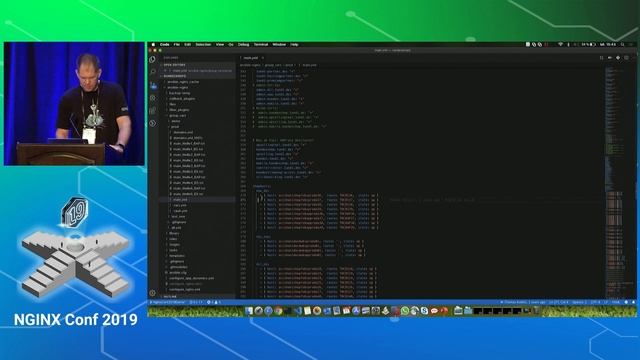Click the Wi-Fi icon in menu bar
Screen dimensions: 640x360
[560, 44]
